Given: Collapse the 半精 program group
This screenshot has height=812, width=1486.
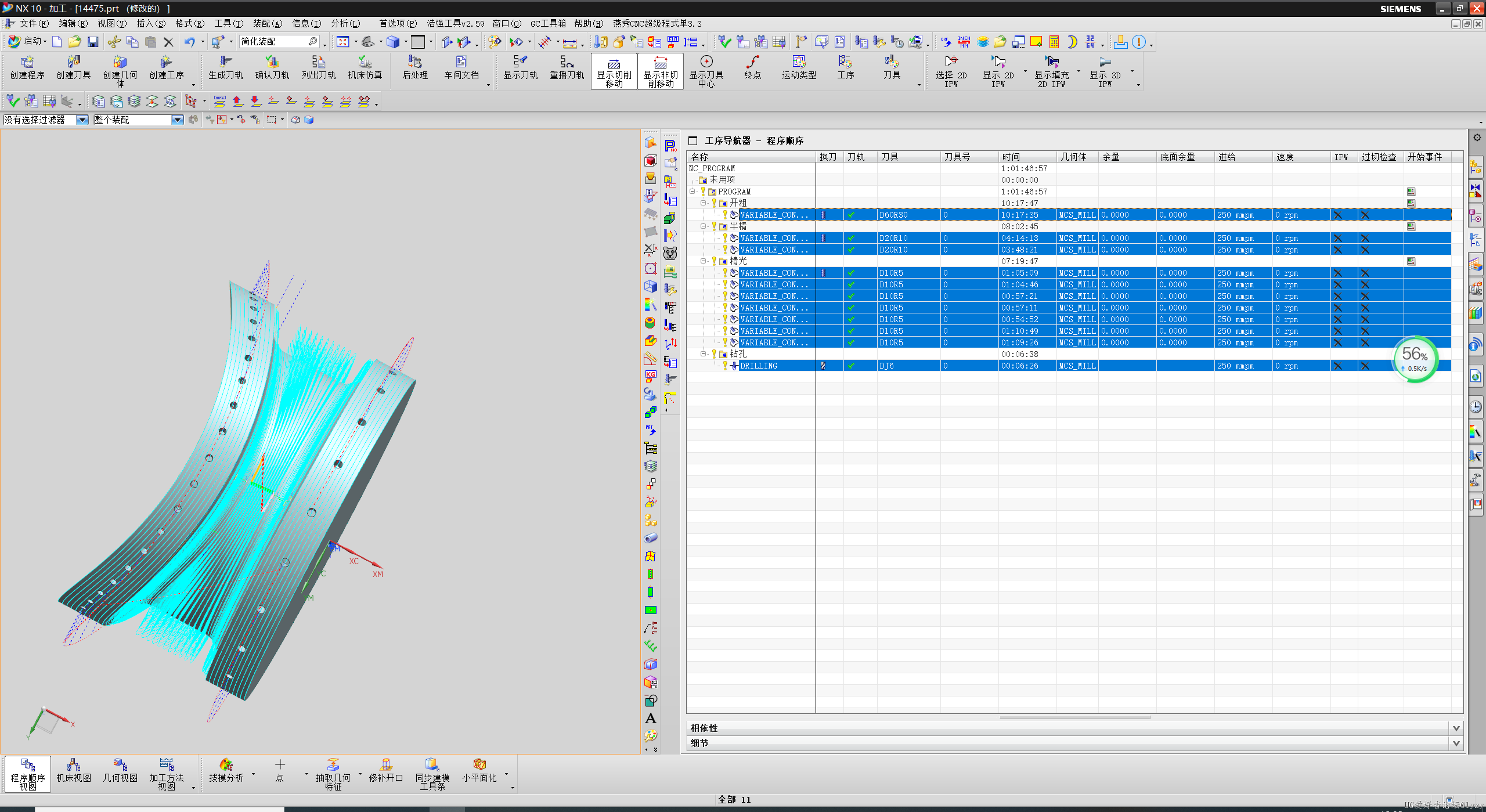Looking at the screenshot, I should pos(703,226).
